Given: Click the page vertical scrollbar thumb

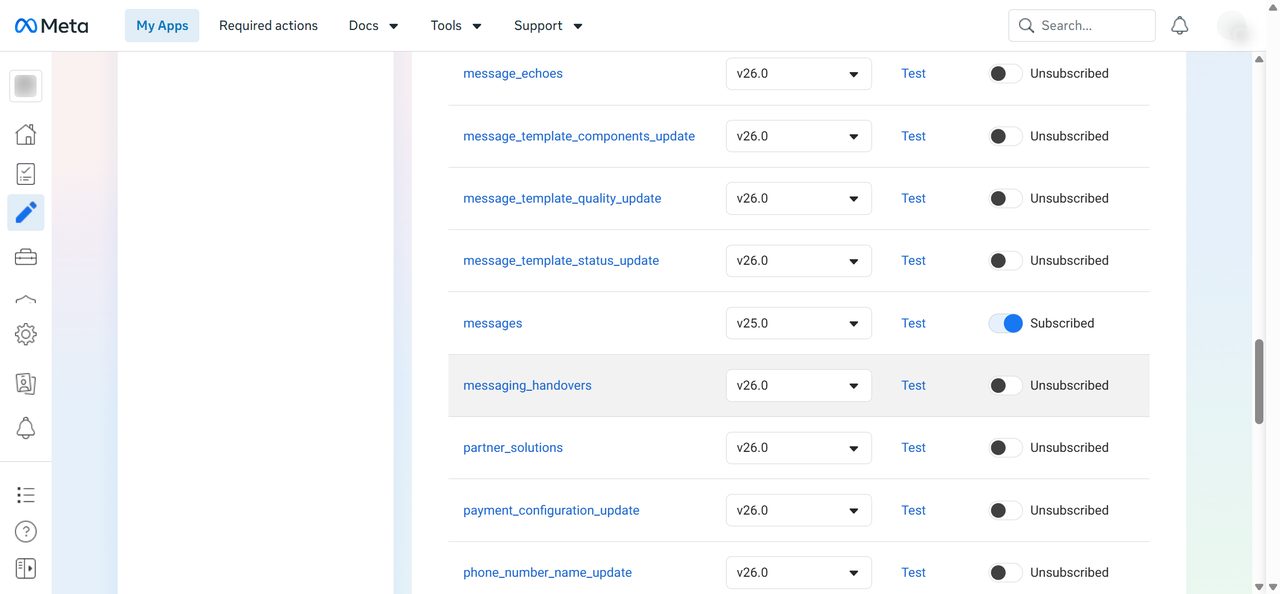Looking at the screenshot, I should 1259,382.
